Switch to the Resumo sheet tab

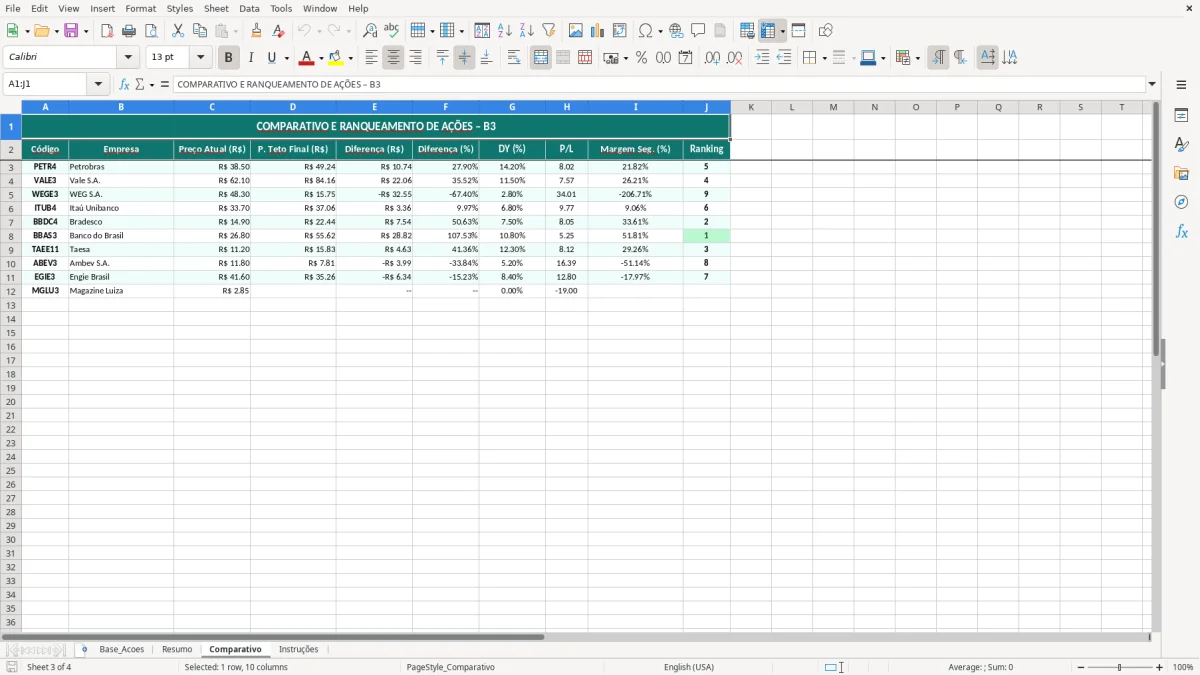(177, 650)
